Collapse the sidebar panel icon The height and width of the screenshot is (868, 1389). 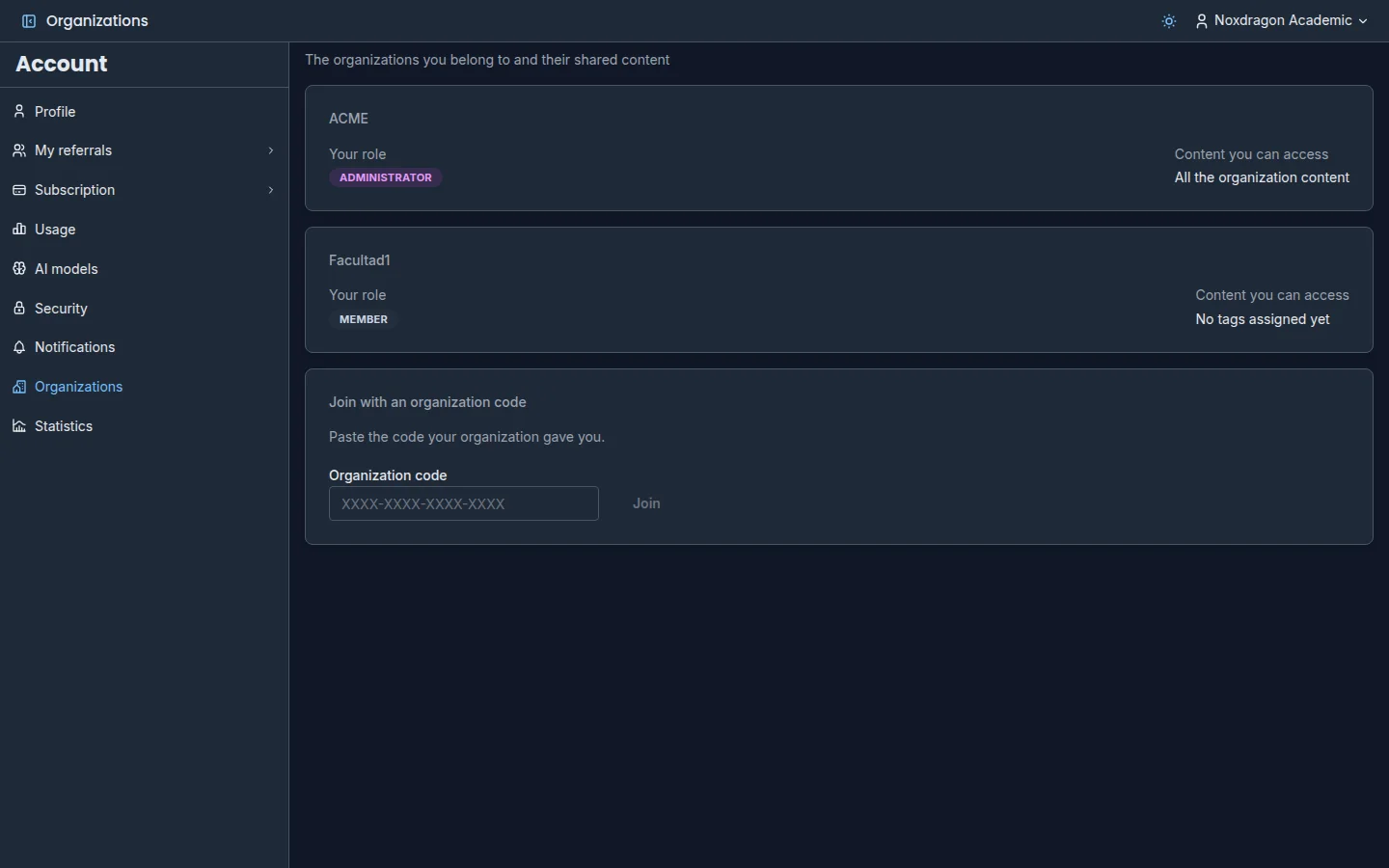(29, 21)
